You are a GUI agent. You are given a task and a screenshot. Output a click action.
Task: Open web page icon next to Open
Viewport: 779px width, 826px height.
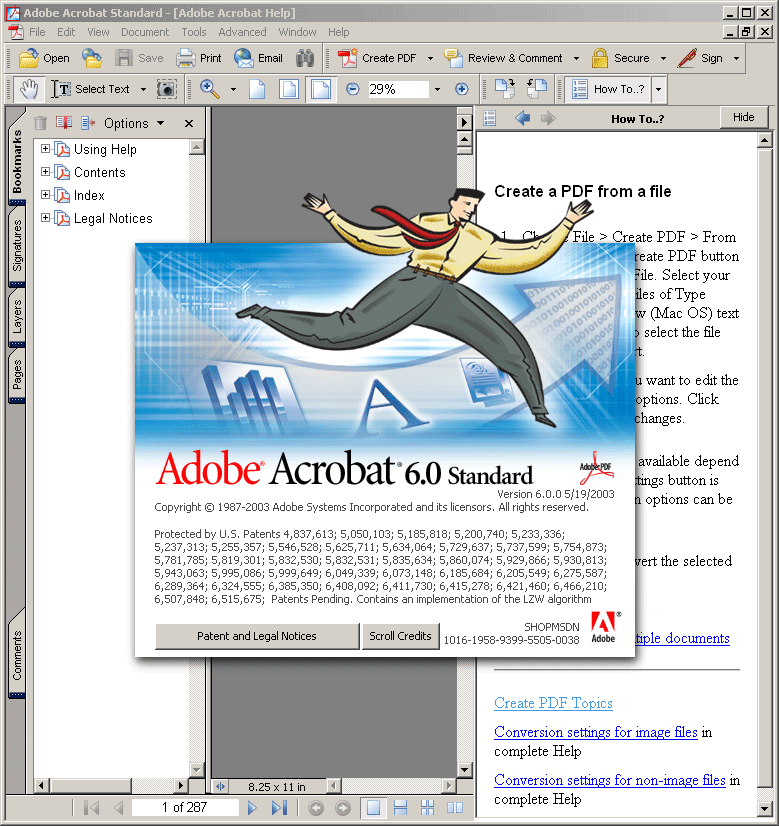92,58
